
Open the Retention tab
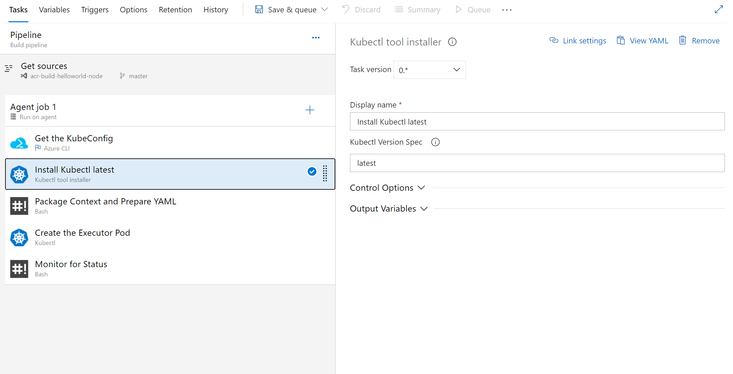(x=175, y=10)
